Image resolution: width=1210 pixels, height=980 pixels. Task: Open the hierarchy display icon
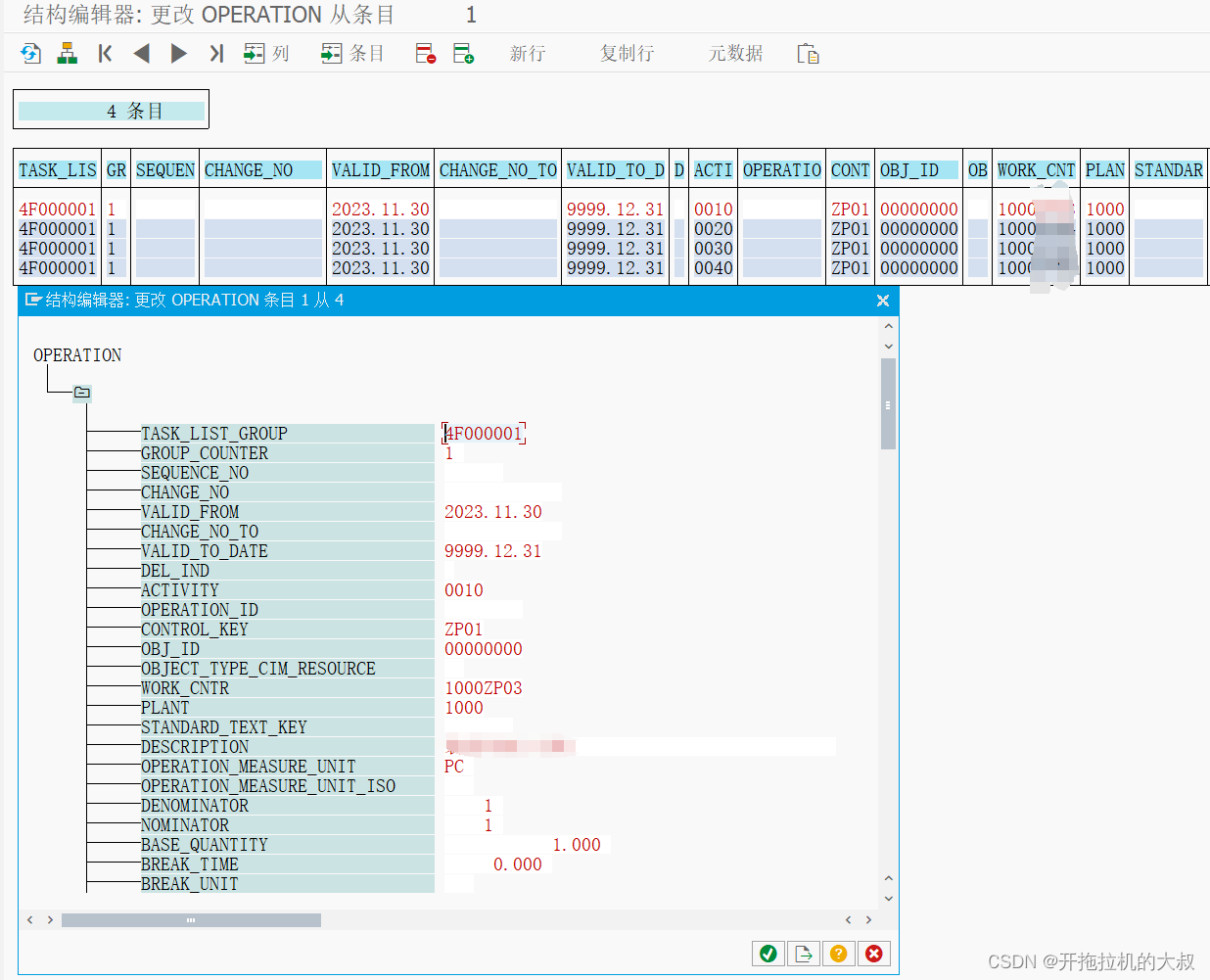[x=67, y=54]
